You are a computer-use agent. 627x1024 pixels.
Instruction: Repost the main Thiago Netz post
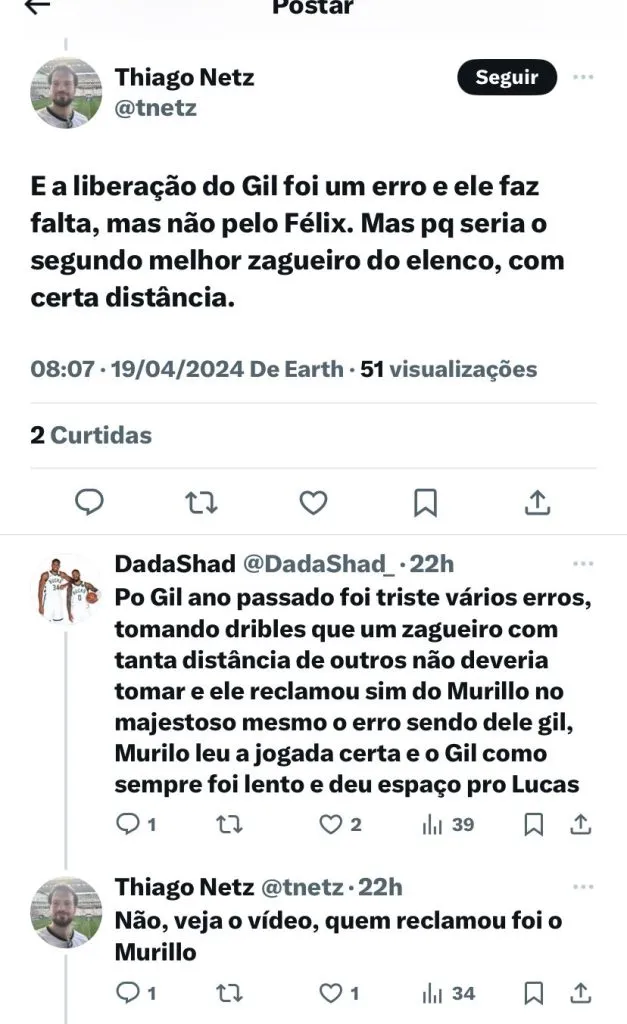201,502
